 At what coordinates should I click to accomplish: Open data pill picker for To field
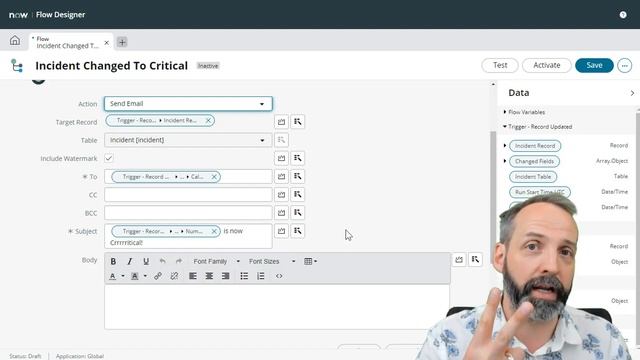click(x=298, y=176)
